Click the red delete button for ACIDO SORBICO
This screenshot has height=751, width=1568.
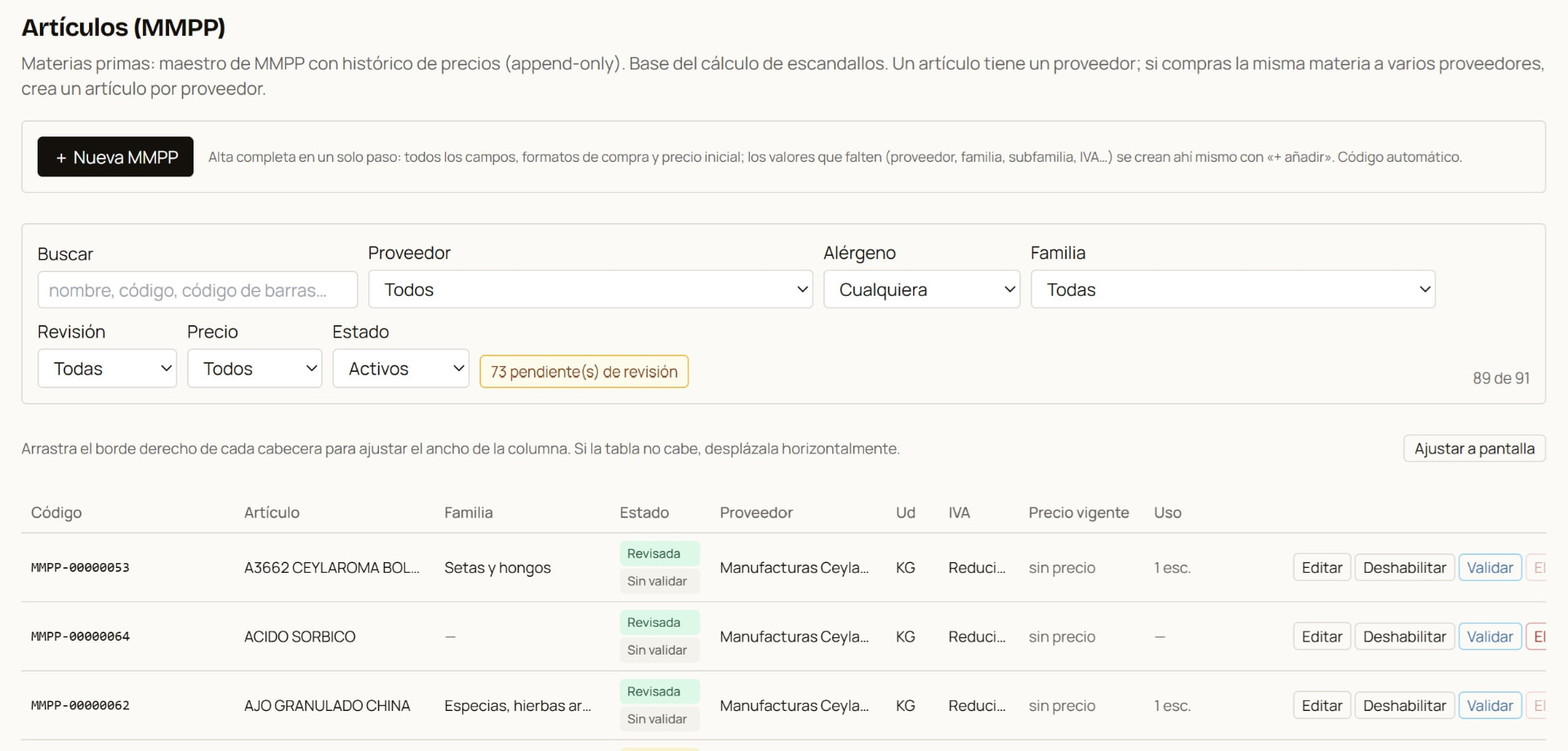pyautogui.click(x=1537, y=637)
